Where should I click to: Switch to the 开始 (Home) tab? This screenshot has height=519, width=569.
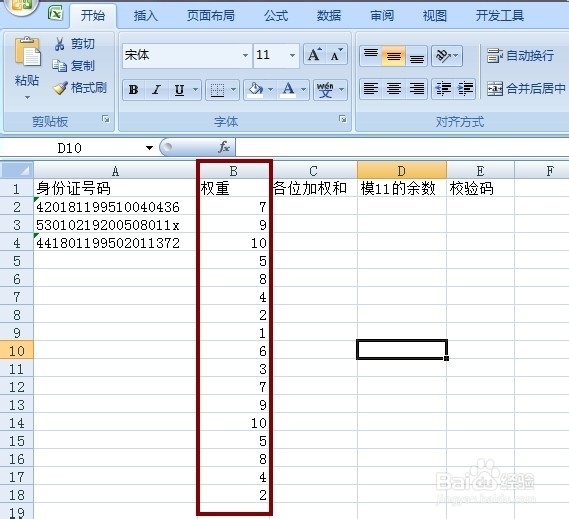[x=93, y=16]
